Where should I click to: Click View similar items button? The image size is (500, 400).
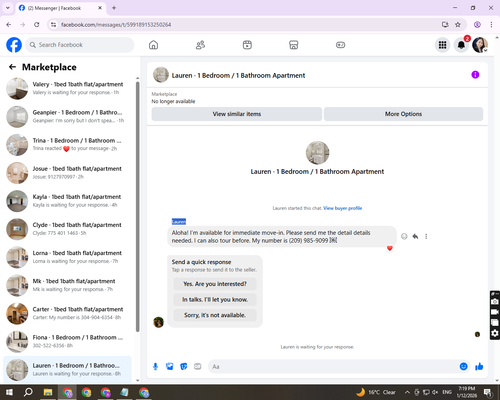point(237,114)
